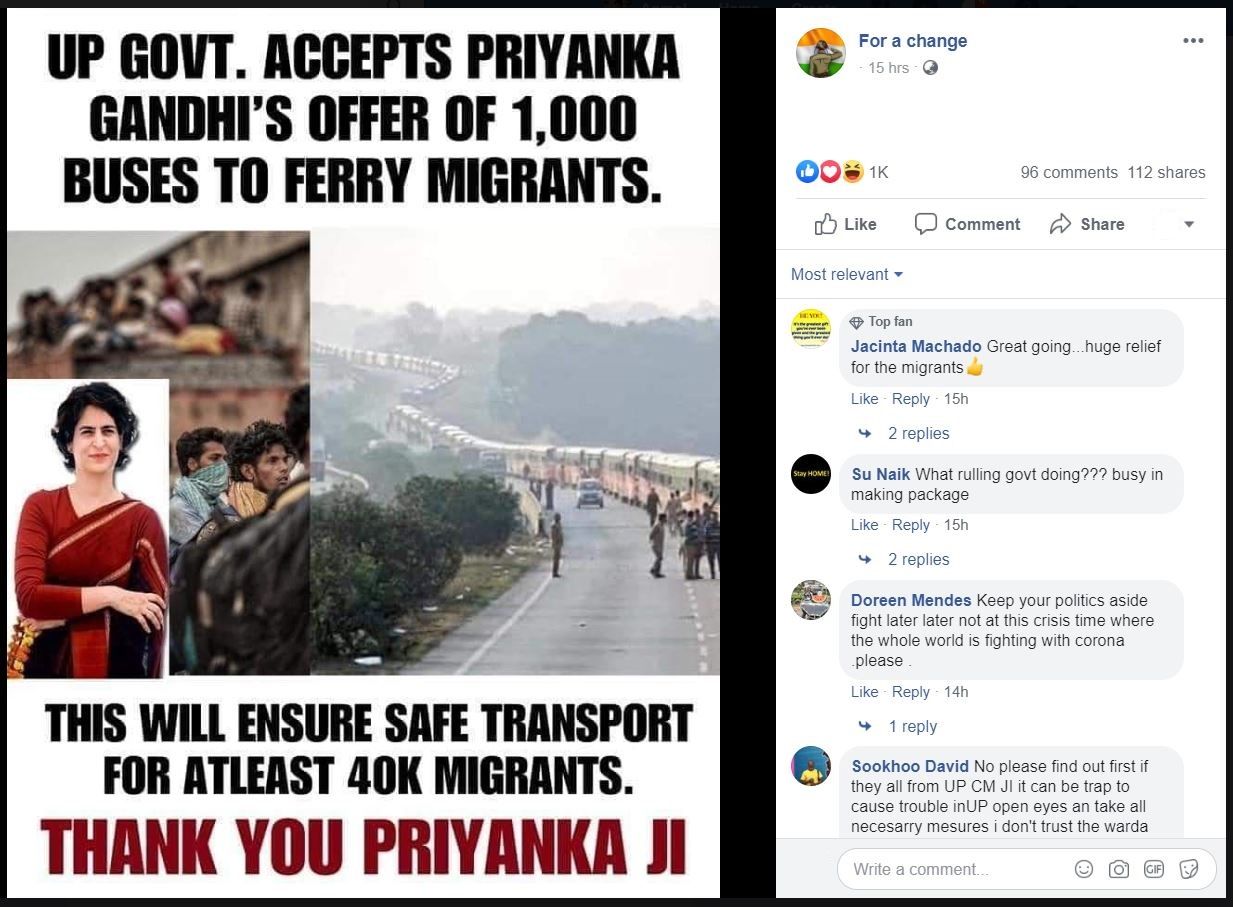View the 96 comments count link
This screenshot has height=907, width=1233.
coord(1068,172)
